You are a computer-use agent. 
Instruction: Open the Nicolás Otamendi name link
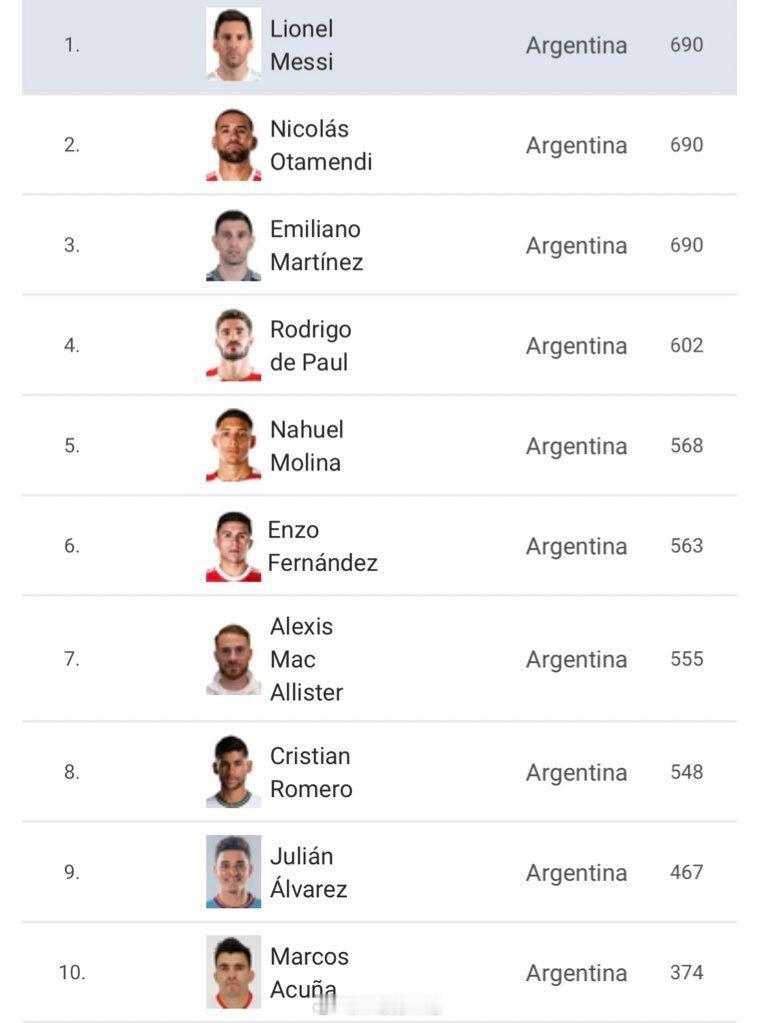(321, 145)
